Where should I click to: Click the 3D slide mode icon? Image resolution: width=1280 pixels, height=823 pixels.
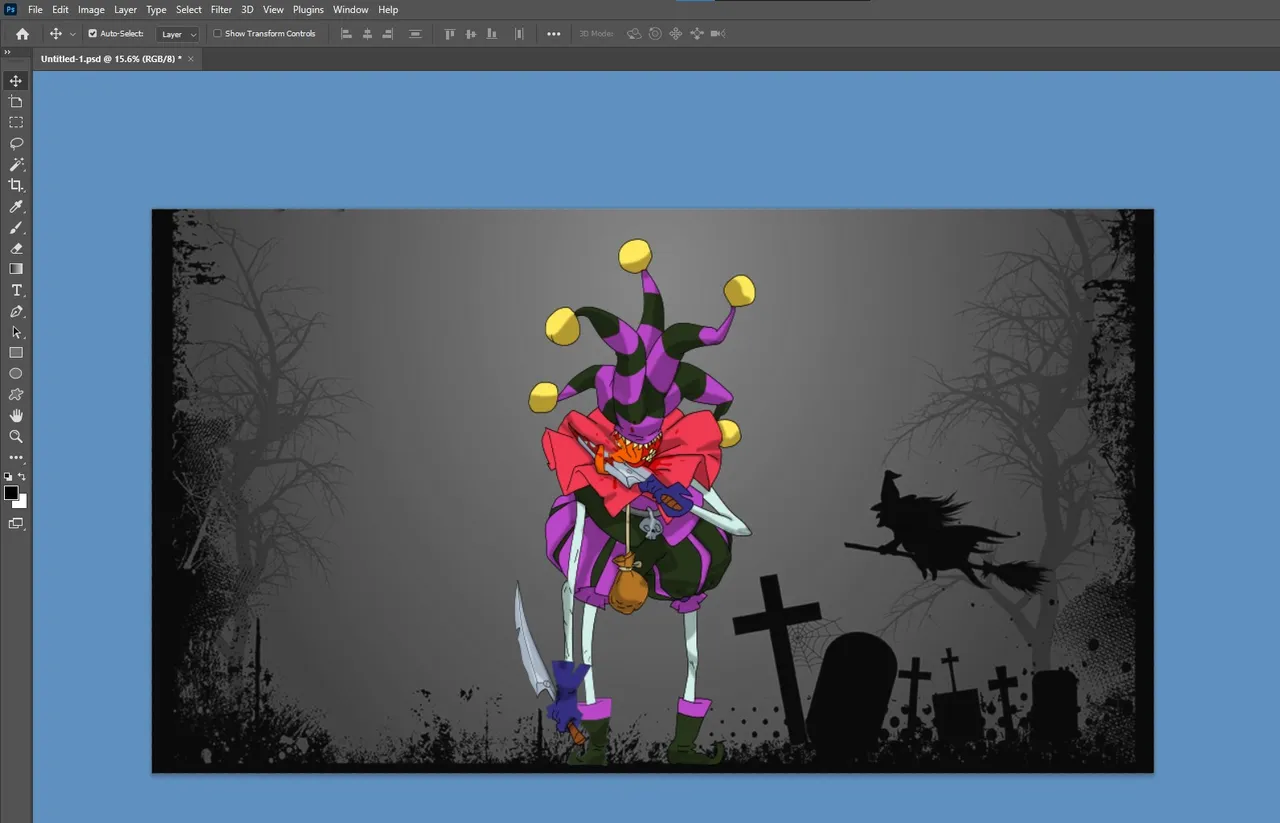[x=697, y=34]
